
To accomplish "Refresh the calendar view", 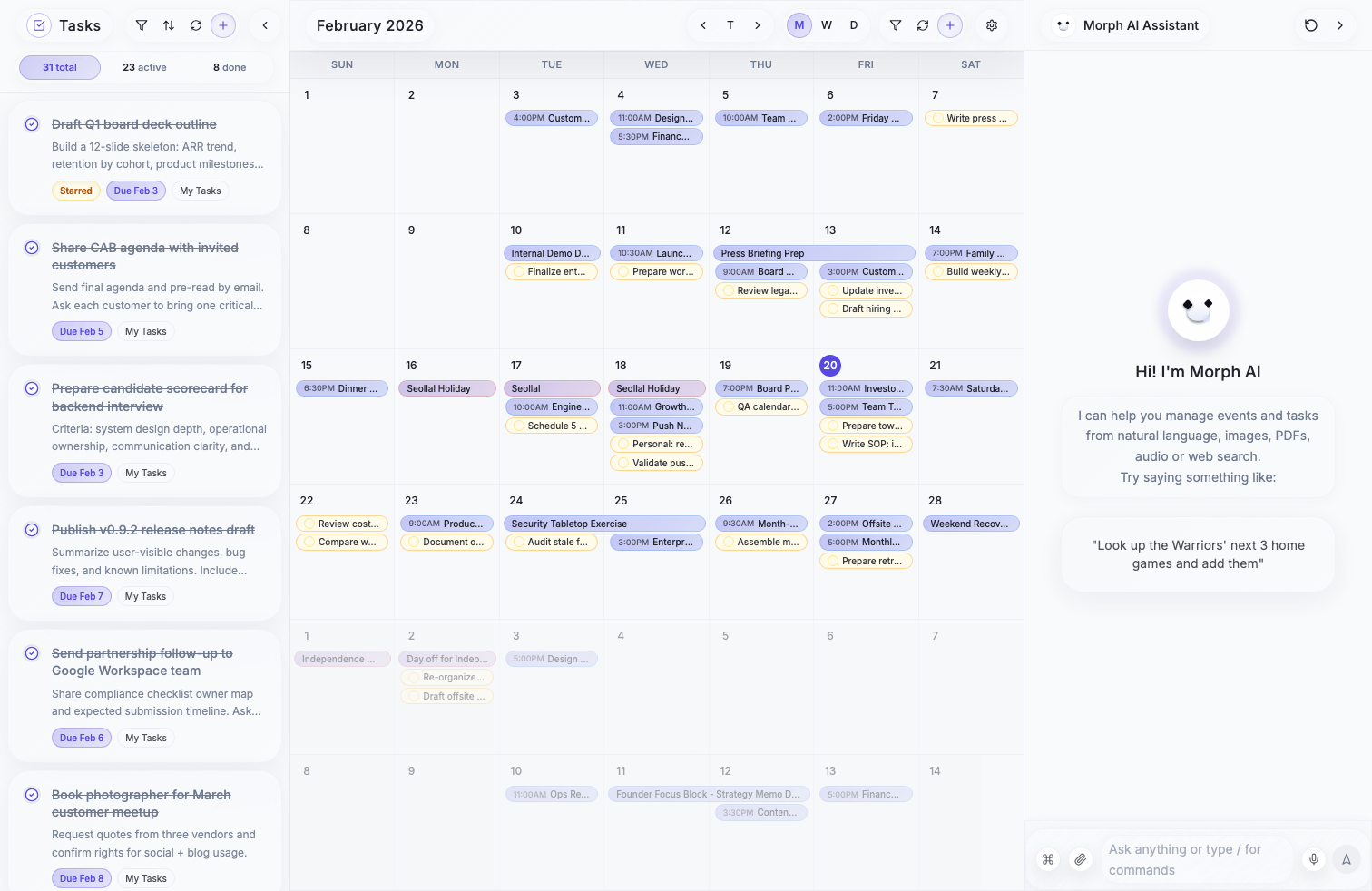I will pos(923,25).
